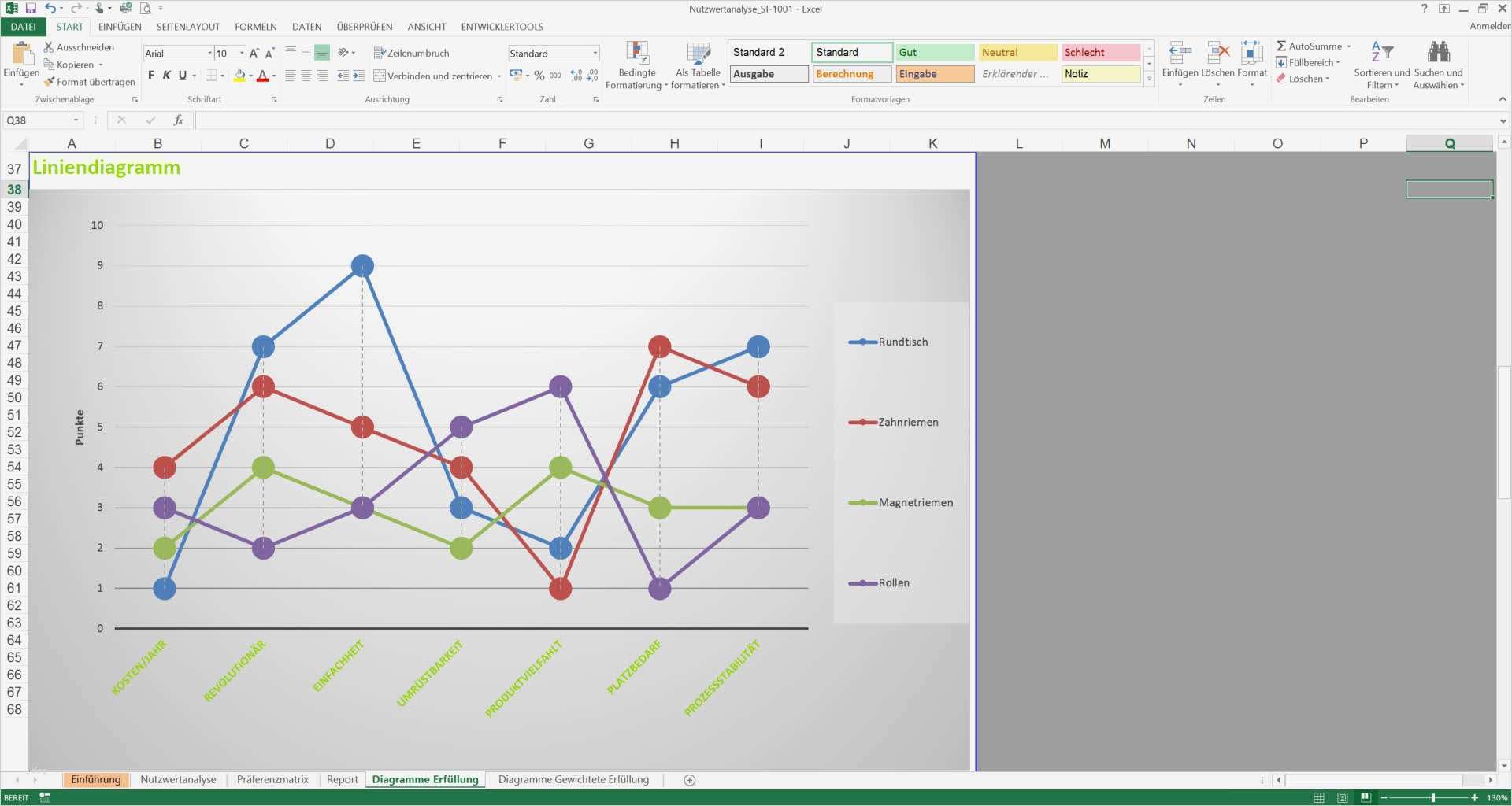Toggle left text alignment
Screen dimensions: 1512x806
291,76
